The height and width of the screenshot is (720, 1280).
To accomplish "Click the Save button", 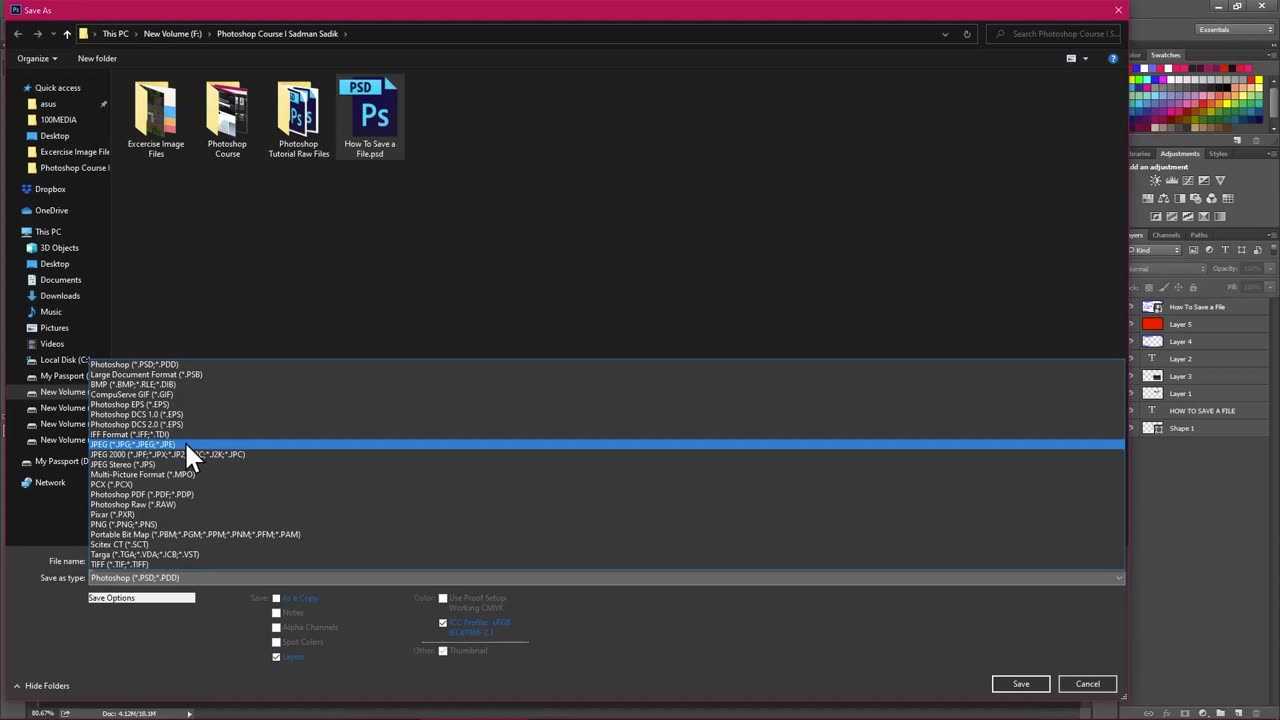I will click(1021, 684).
